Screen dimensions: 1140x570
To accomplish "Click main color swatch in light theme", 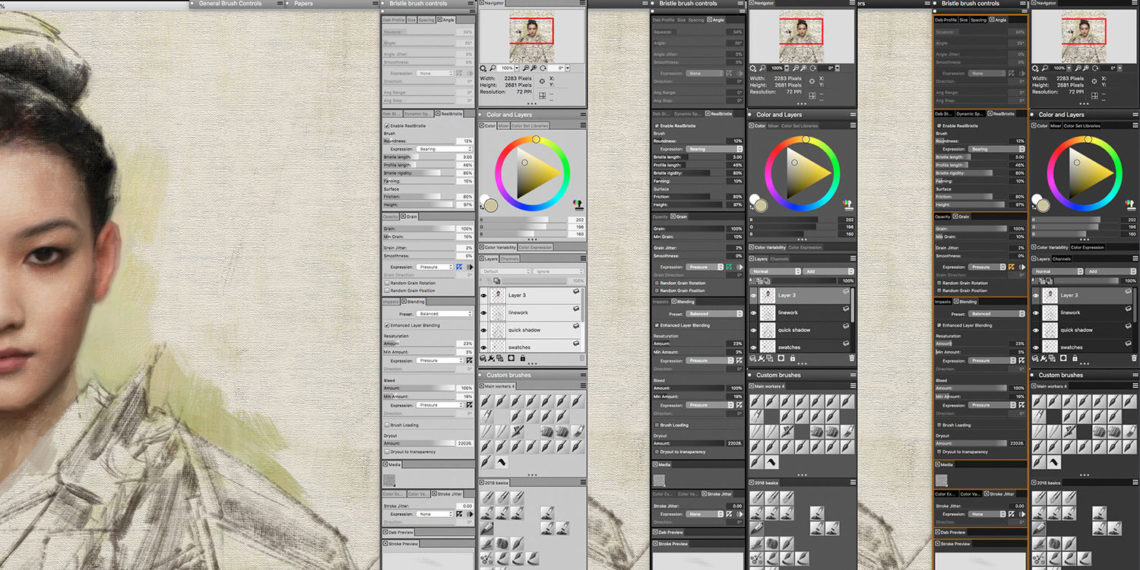I will pos(491,206).
